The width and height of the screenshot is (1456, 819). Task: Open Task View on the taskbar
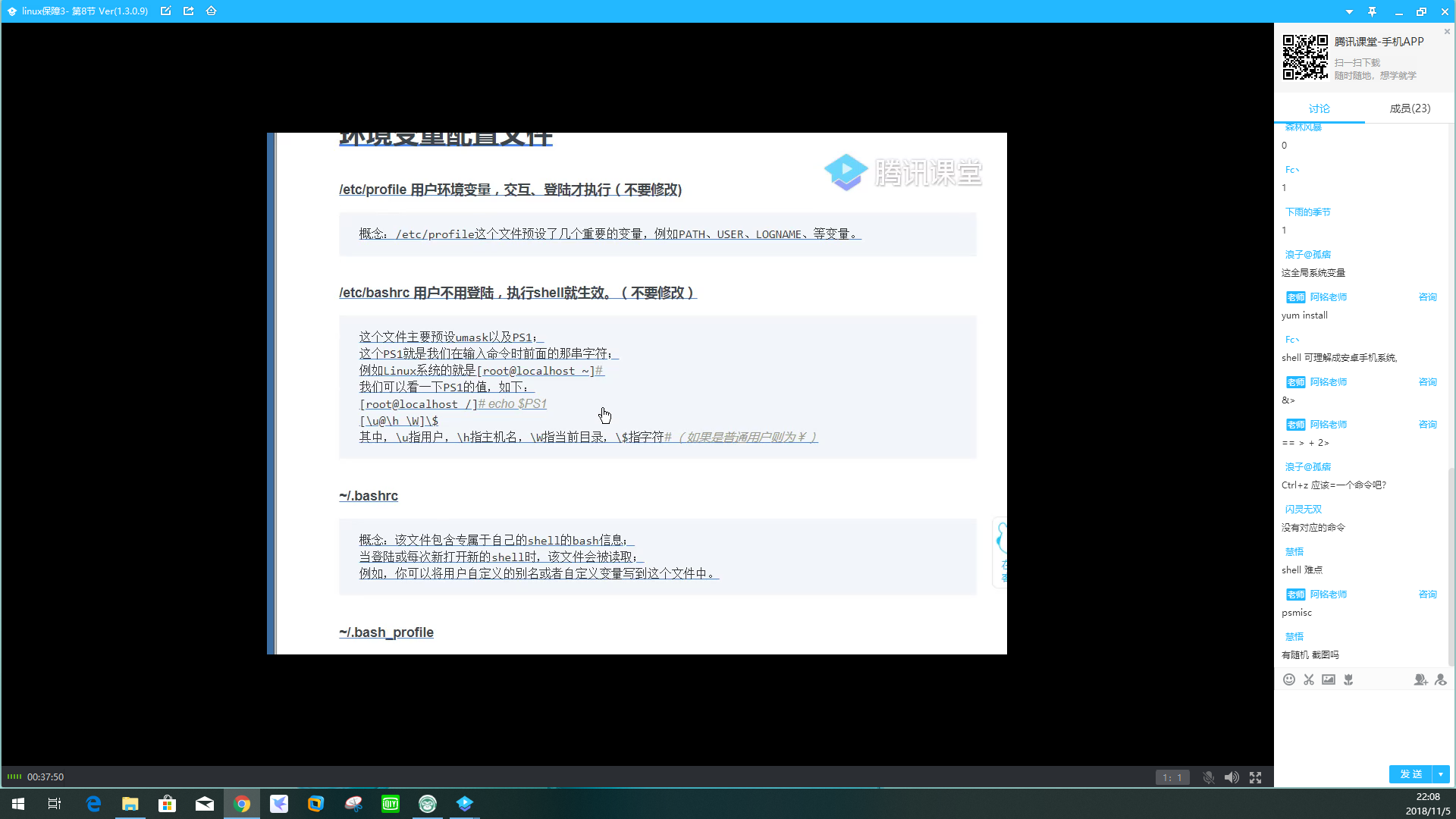55,804
